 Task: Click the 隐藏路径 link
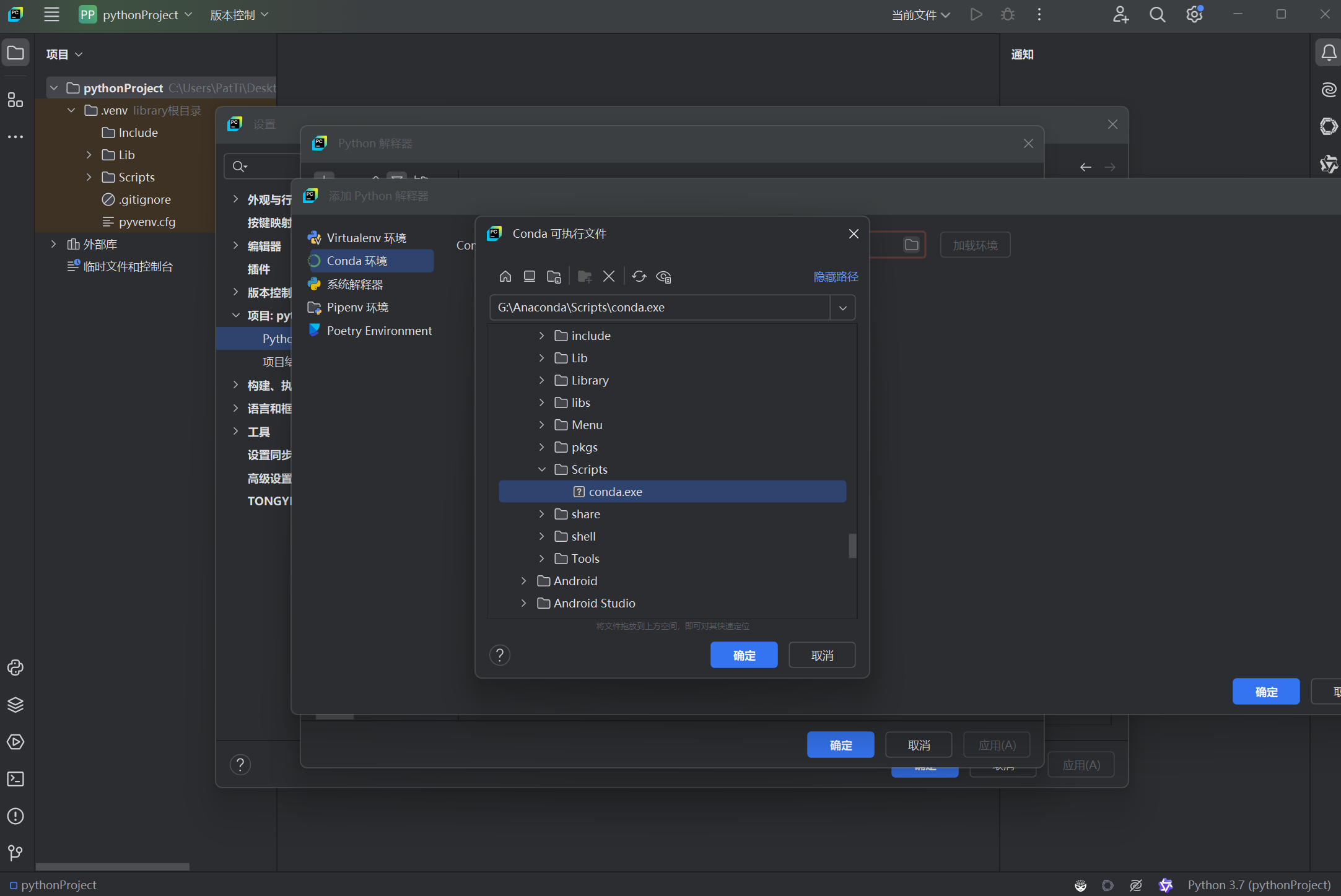(836, 277)
